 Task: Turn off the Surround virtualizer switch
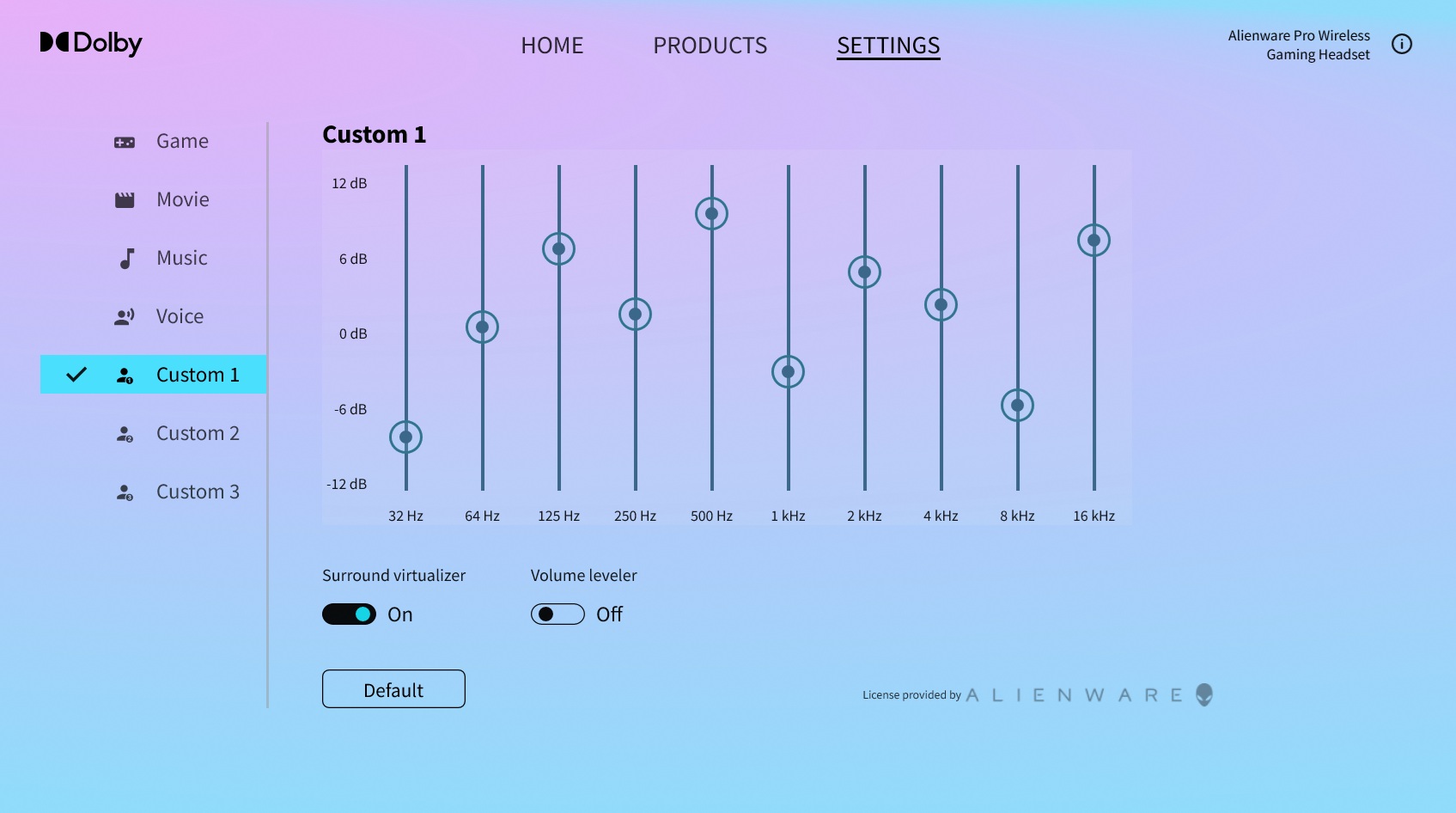(x=349, y=614)
